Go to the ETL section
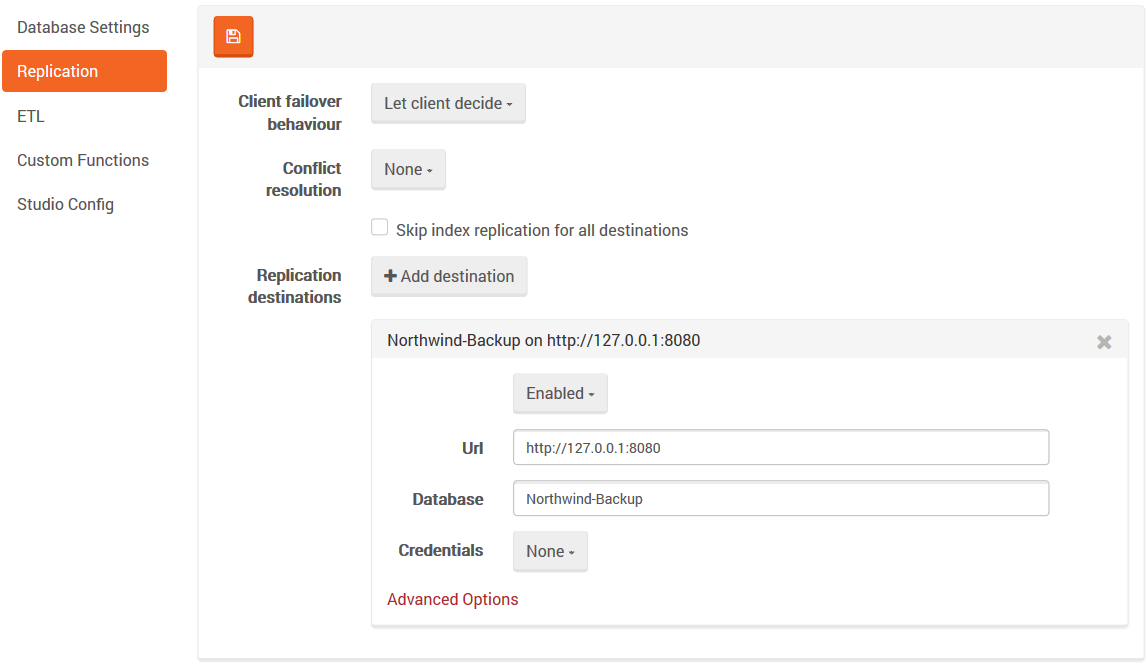 click(31, 116)
